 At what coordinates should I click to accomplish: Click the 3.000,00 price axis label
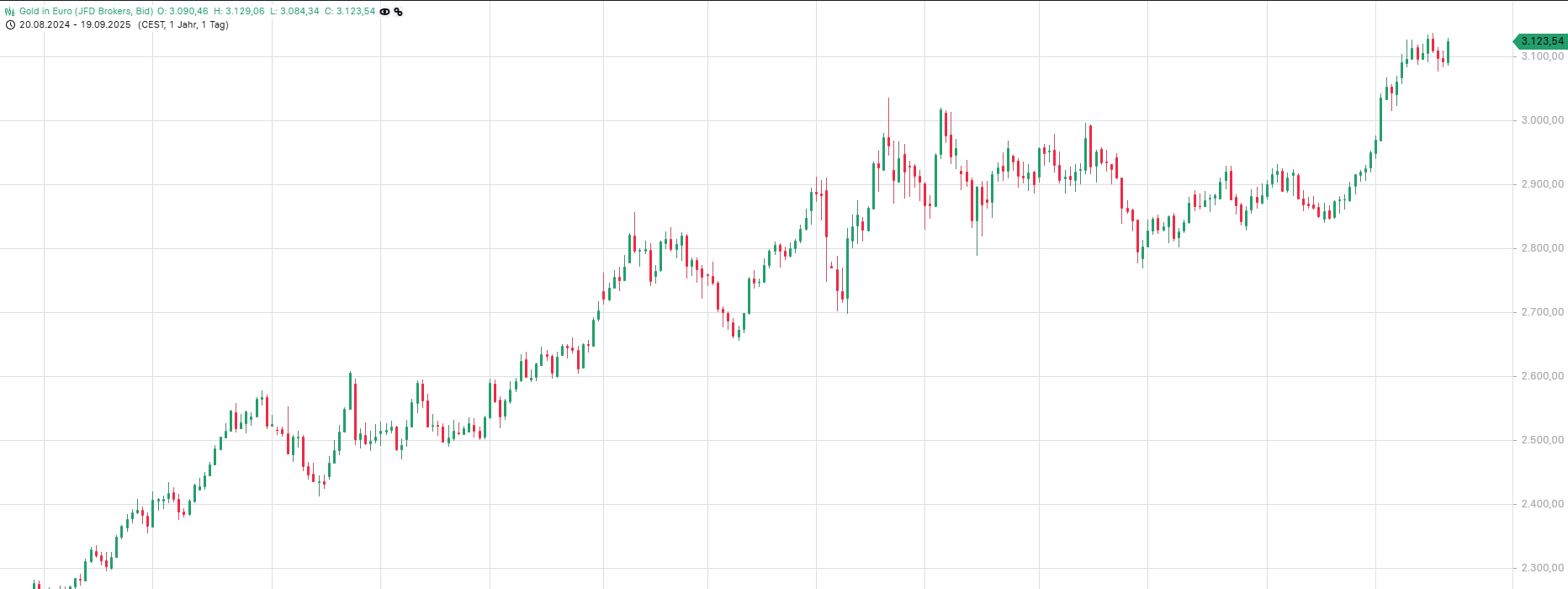click(x=1542, y=120)
